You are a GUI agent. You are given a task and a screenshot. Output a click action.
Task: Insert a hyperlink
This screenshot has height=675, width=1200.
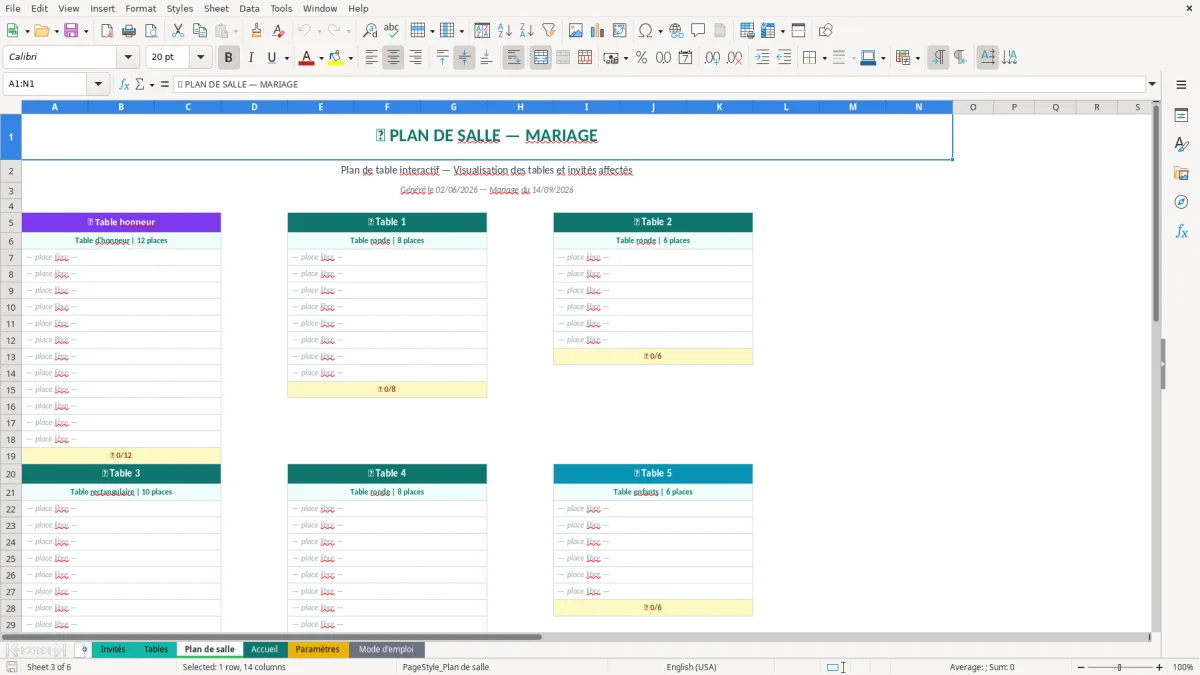[x=676, y=31]
